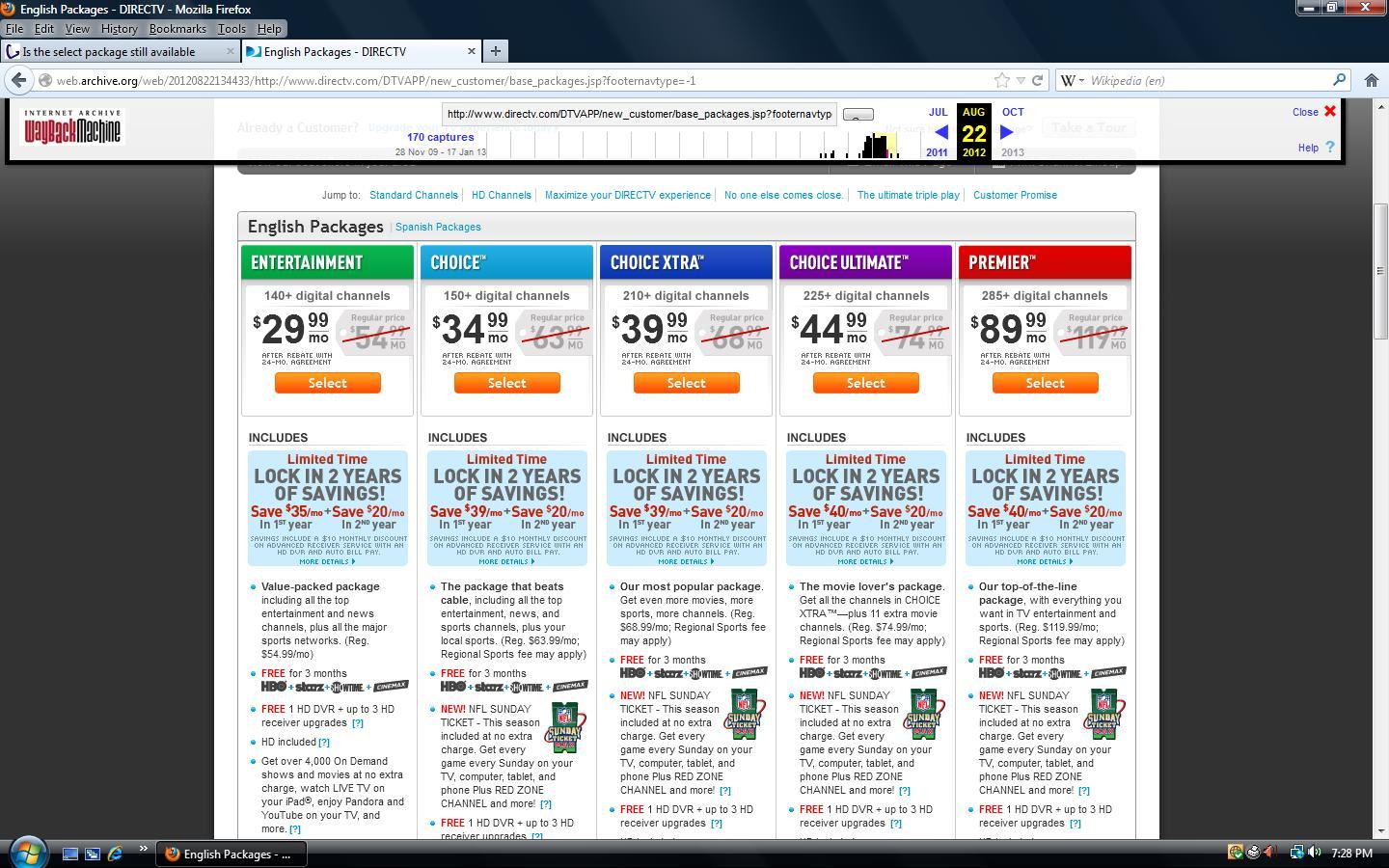
Task: Click More Details in Choice Ultimate savings banner
Action: point(865,561)
